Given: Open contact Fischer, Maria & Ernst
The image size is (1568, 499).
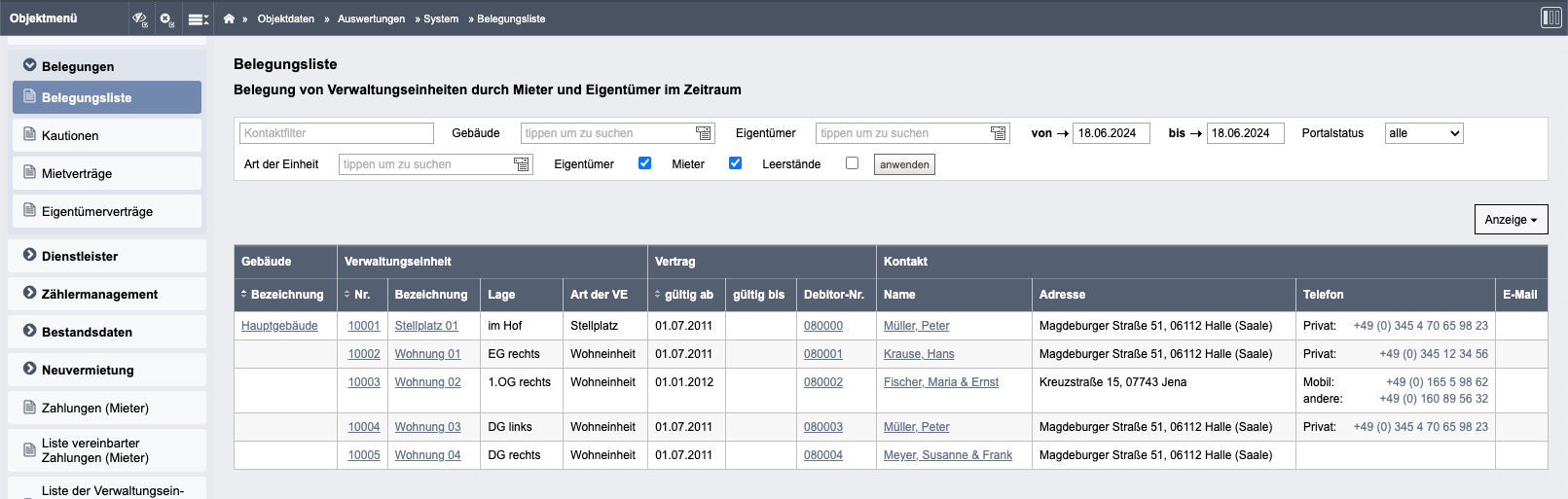Looking at the screenshot, I should pyautogui.click(x=941, y=382).
